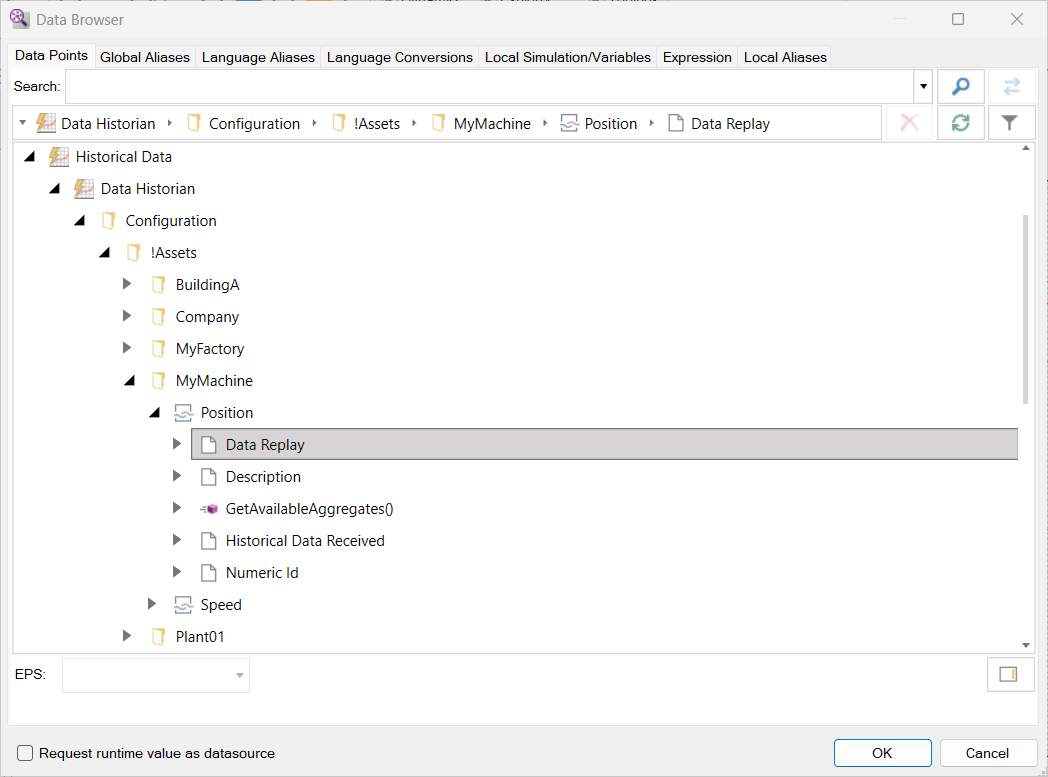The width and height of the screenshot is (1048, 777).
Task: Open the Expression tab
Action: point(697,57)
